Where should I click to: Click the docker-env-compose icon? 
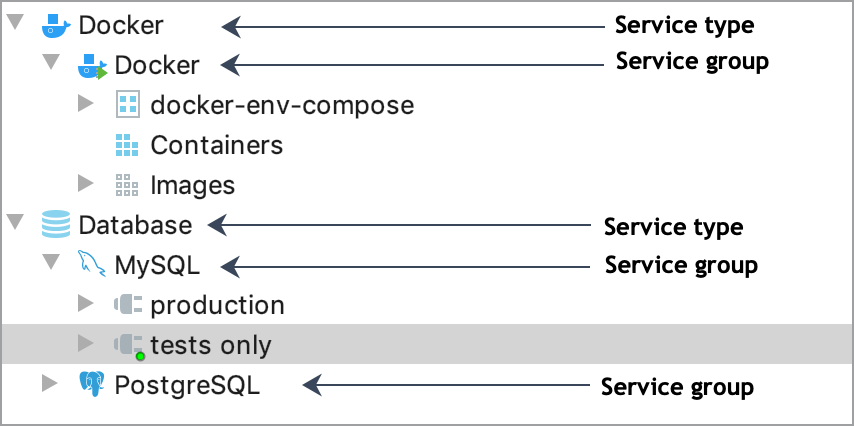tap(127, 105)
